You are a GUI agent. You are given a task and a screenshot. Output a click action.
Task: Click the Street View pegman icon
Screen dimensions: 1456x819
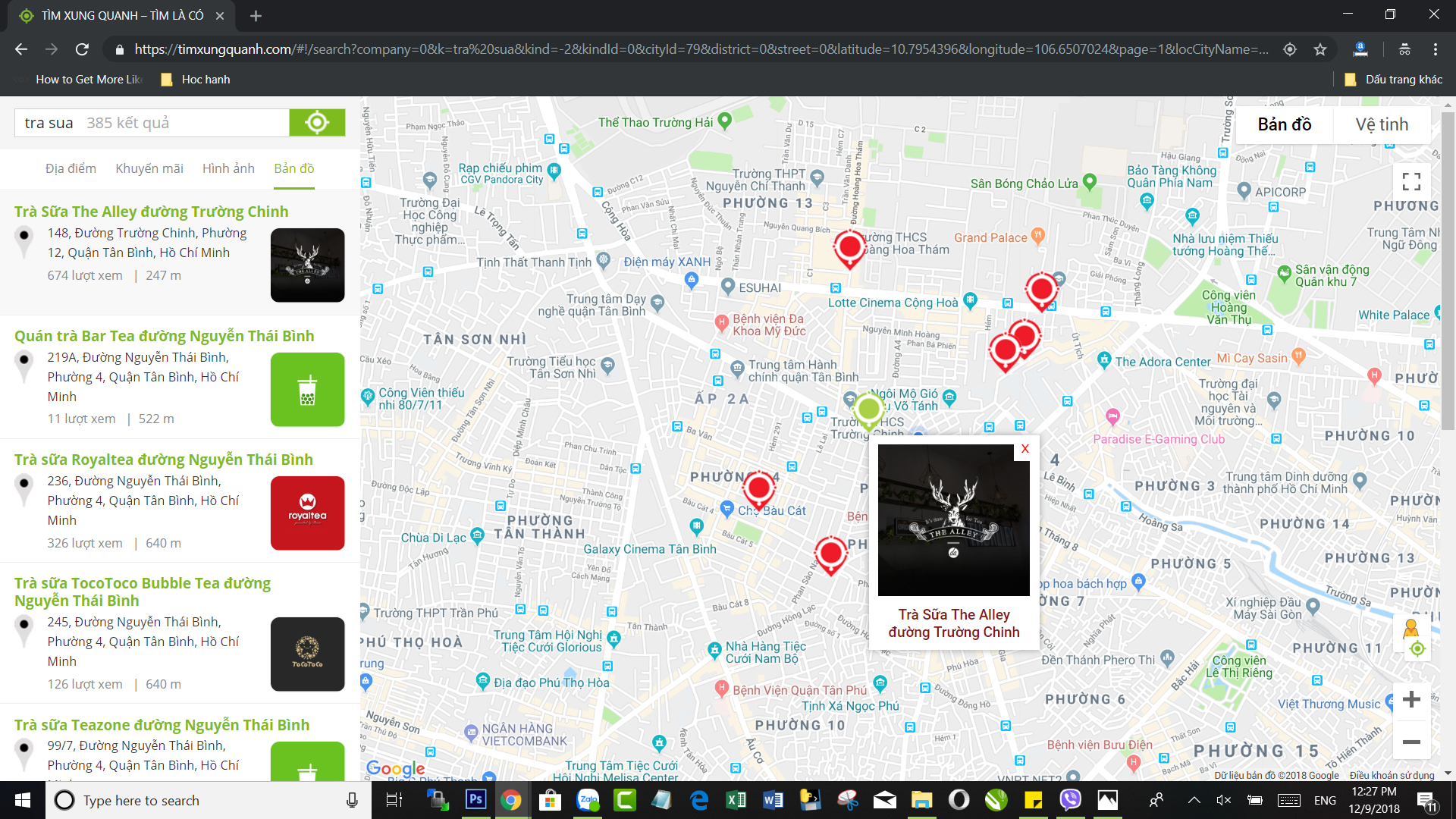click(1411, 628)
